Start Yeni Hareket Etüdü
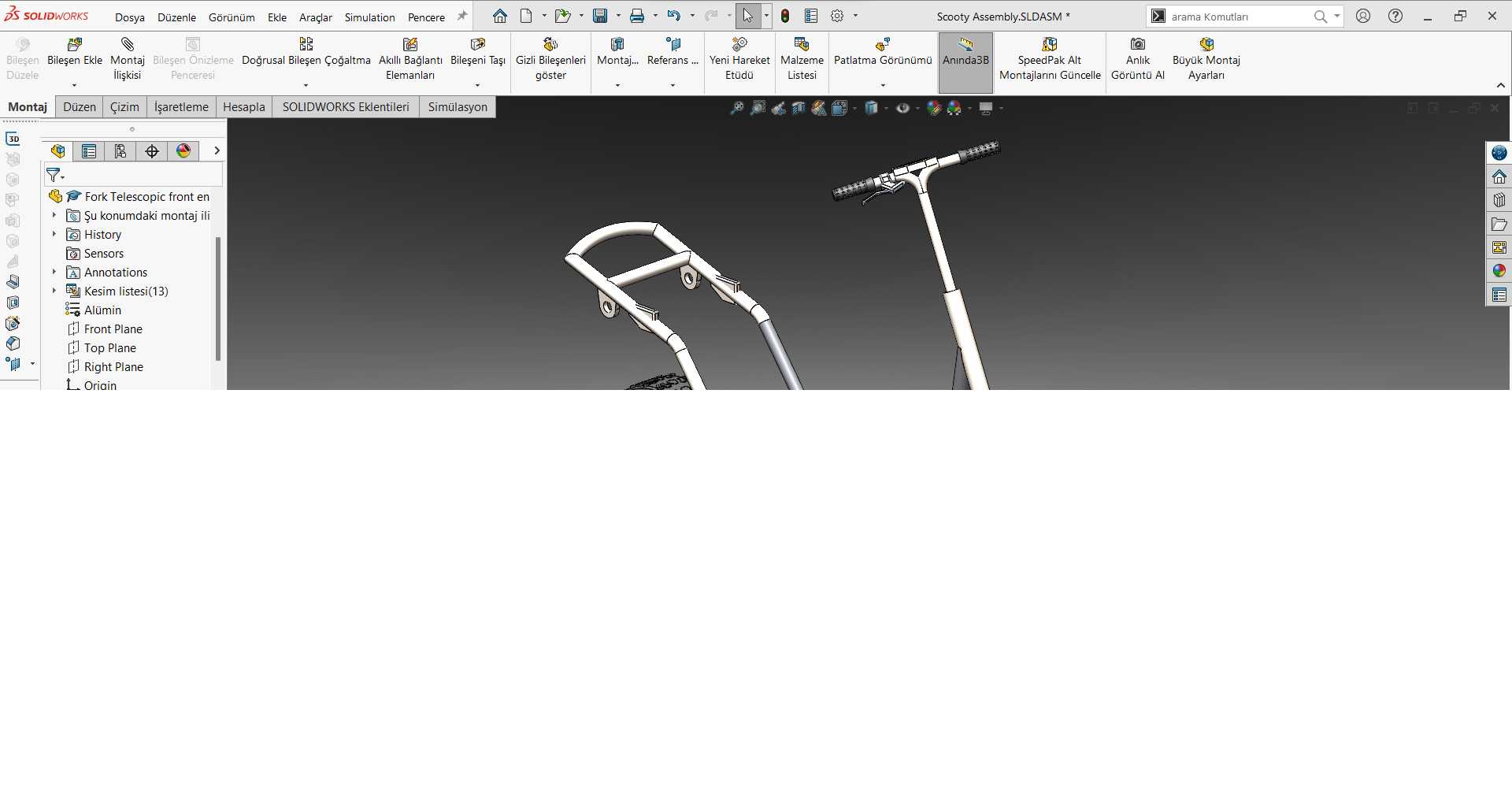Viewport: 1512px width, 802px height. 739,59
